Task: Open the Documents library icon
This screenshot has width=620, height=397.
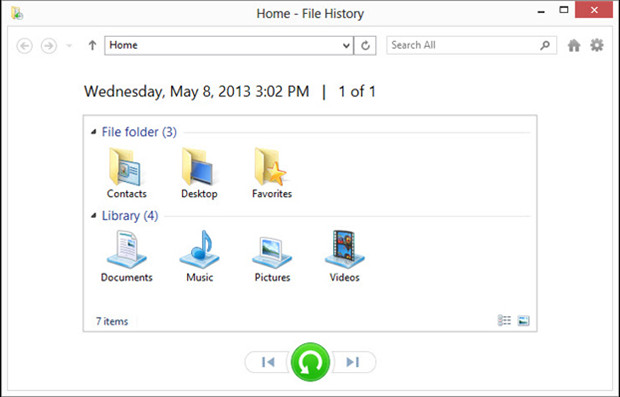Action: click(x=127, y=250)
